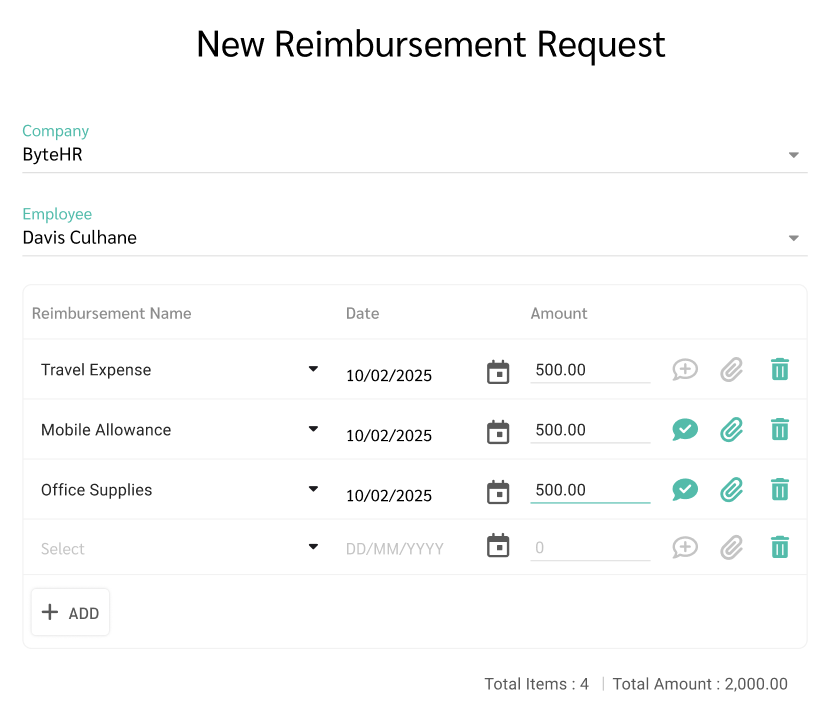Open the Company dropdown showing ByteHR
The height and width of the screenshot is (725, 826).
pos(415,155)
